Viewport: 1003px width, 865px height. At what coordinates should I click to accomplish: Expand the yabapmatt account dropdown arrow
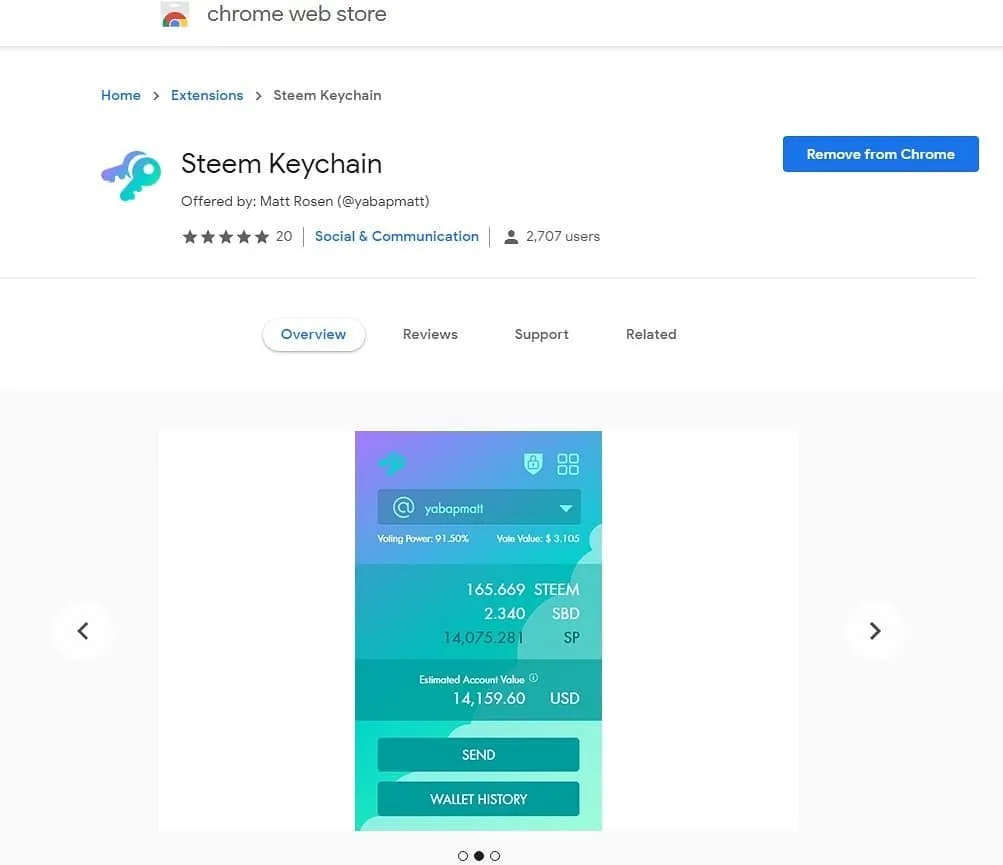(565, 508)
